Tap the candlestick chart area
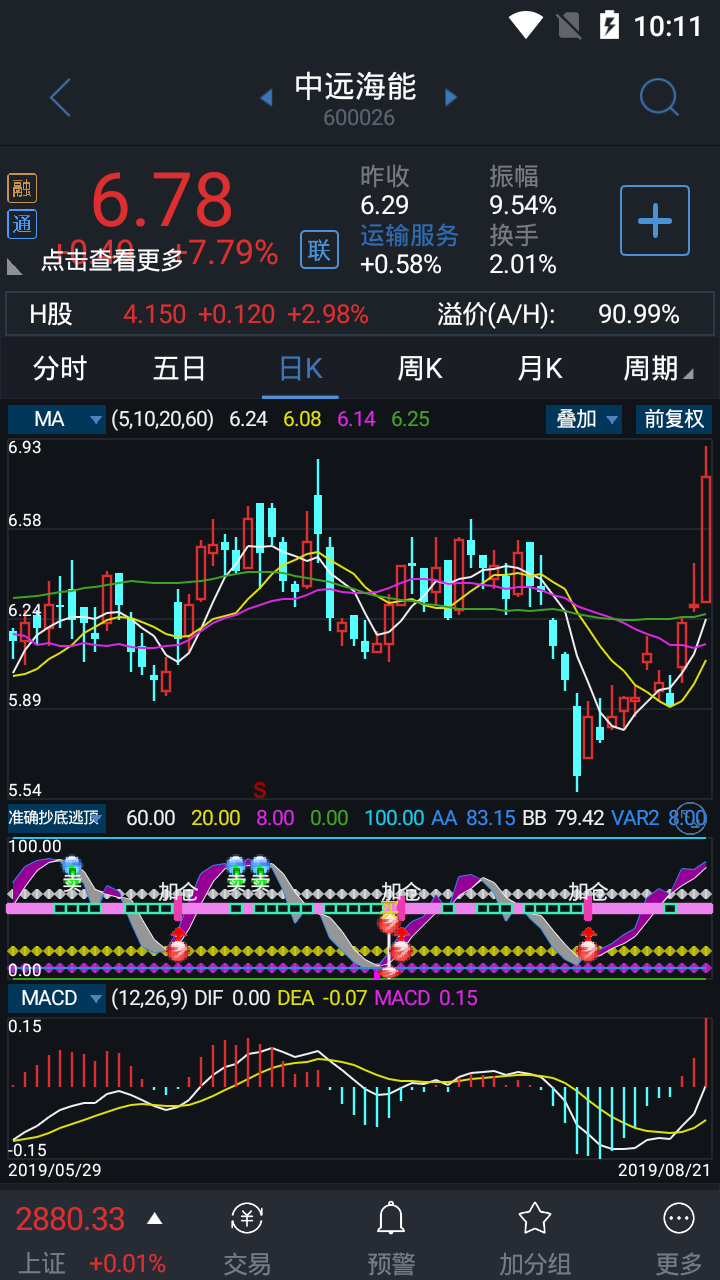Screen dimensions: 720x1280 [360, 618]
